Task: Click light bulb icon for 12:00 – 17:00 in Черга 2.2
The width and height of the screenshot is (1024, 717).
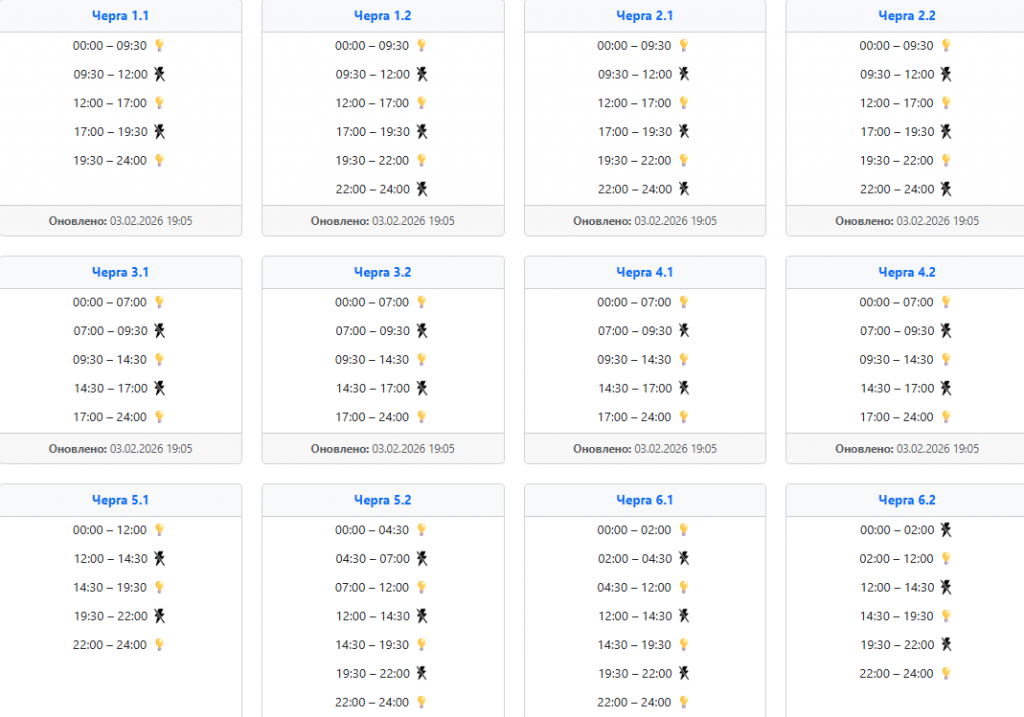Action: (946, 103)
